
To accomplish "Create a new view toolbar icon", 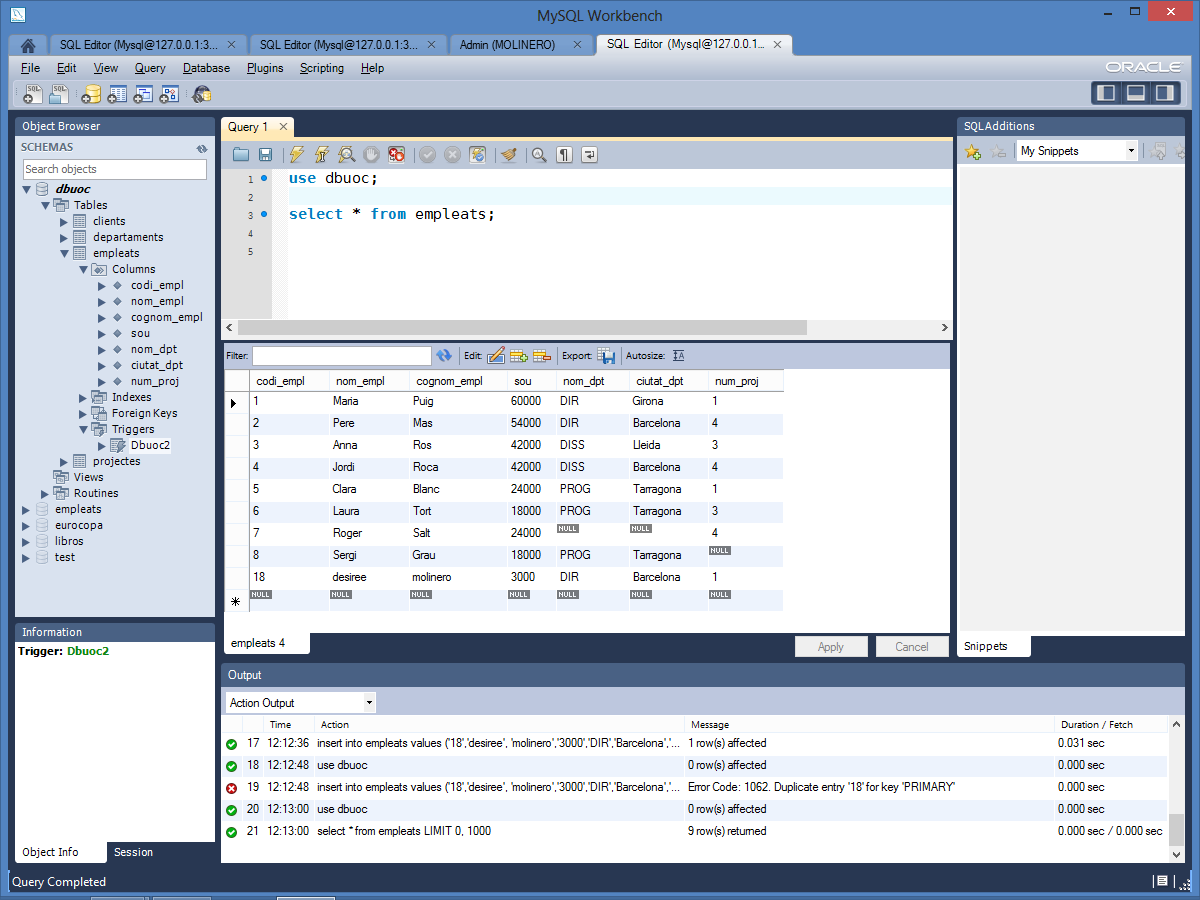I will click(143, 94).
